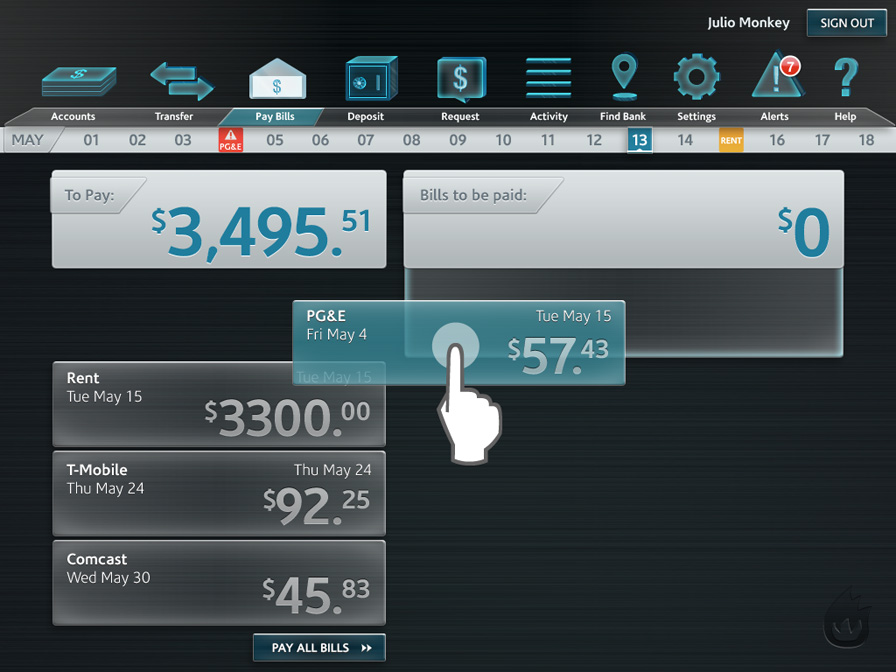Open the Settings gear icon
The height and width of the screenshot is (672, 896).
[x=696, y=78]
